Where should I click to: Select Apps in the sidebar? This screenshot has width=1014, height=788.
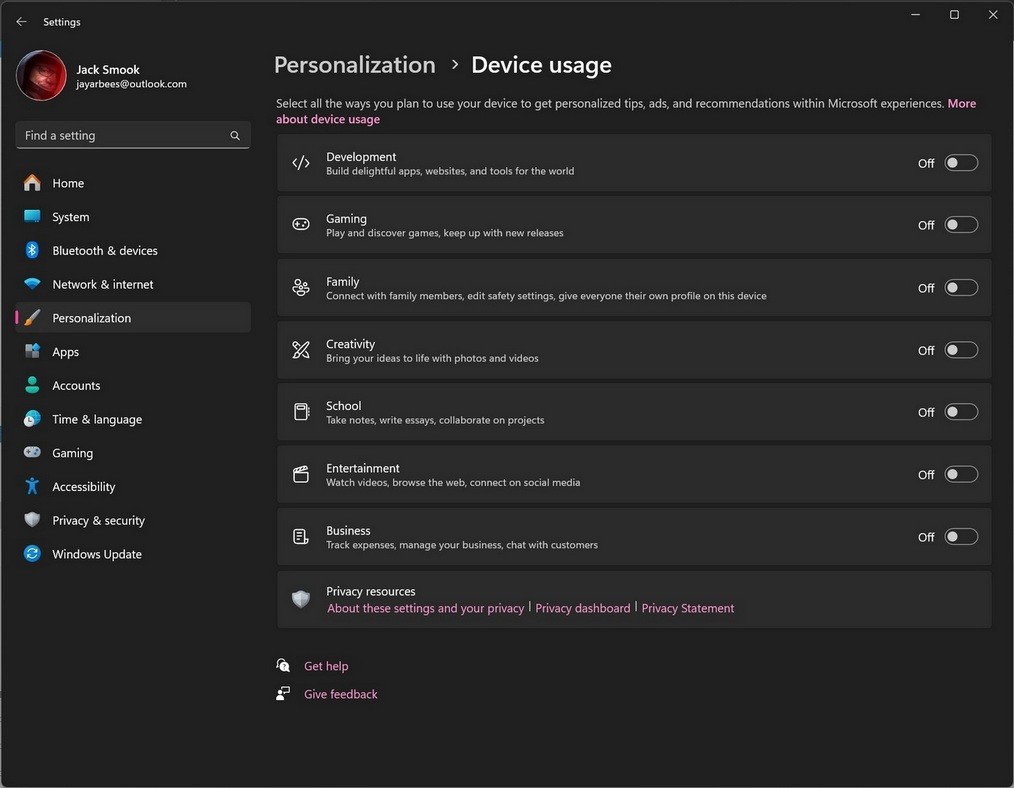[65, 352]
